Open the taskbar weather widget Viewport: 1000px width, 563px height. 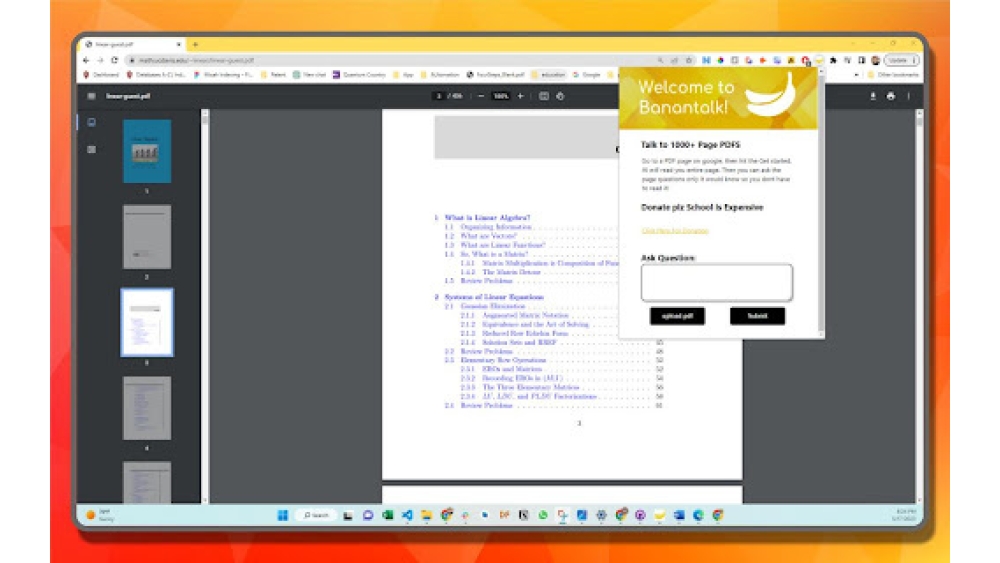pyautogui.click(x=100, y=515)
